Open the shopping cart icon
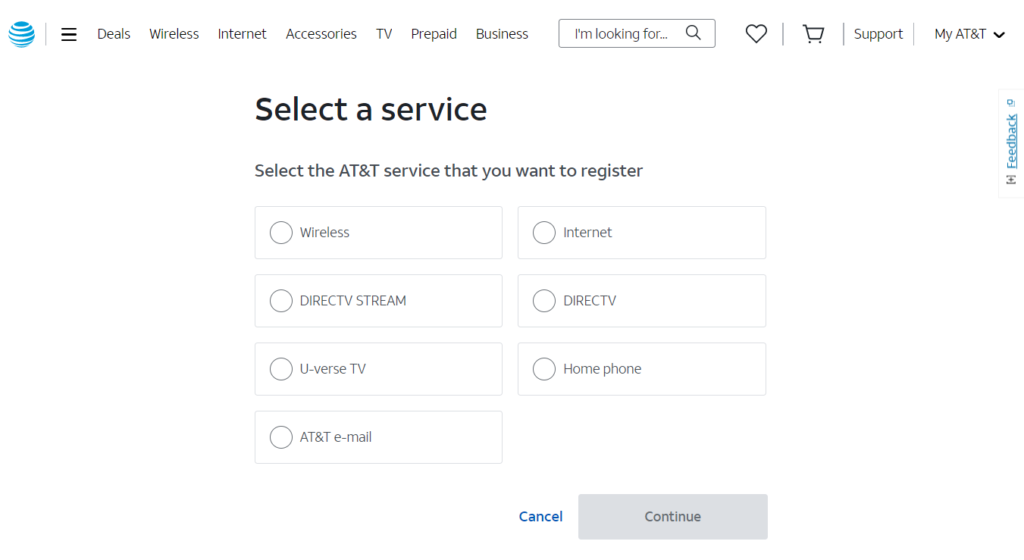Viewport: 1024px width, 560px height. point(813,33)
